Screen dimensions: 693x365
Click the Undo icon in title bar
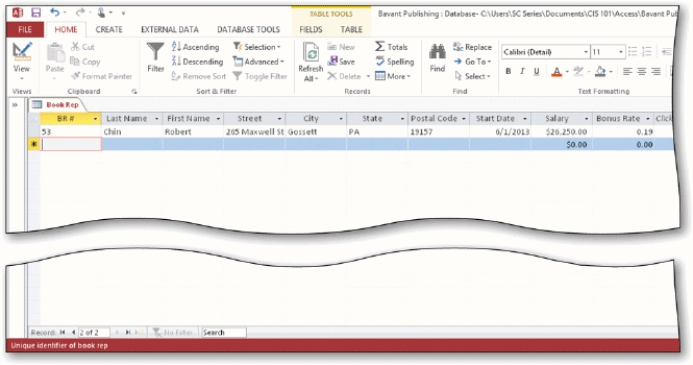[55, 12]
